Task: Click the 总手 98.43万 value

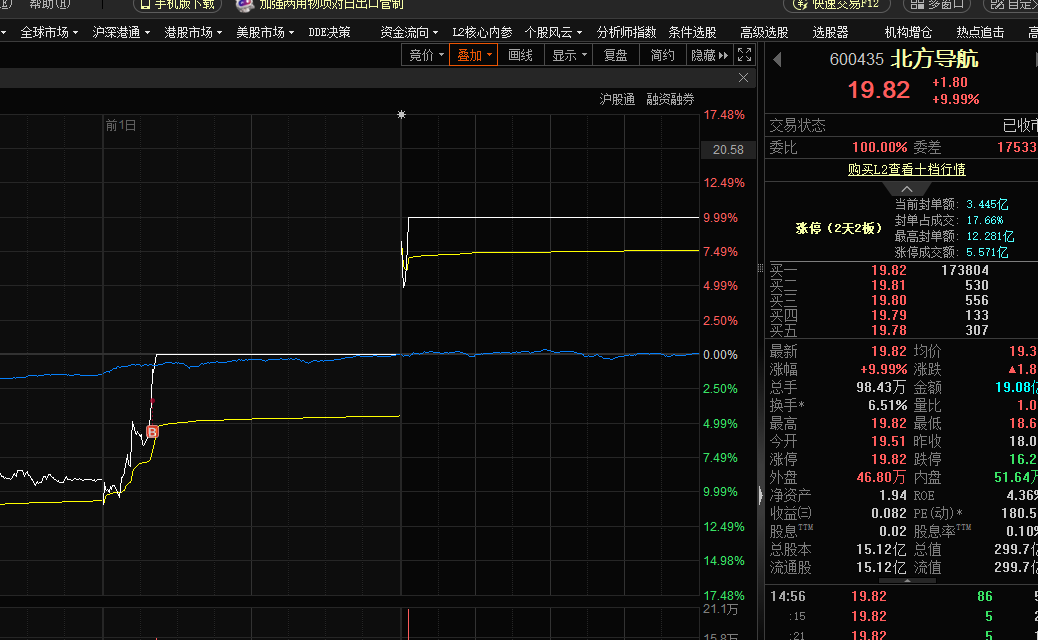Action: click(881, 387)
